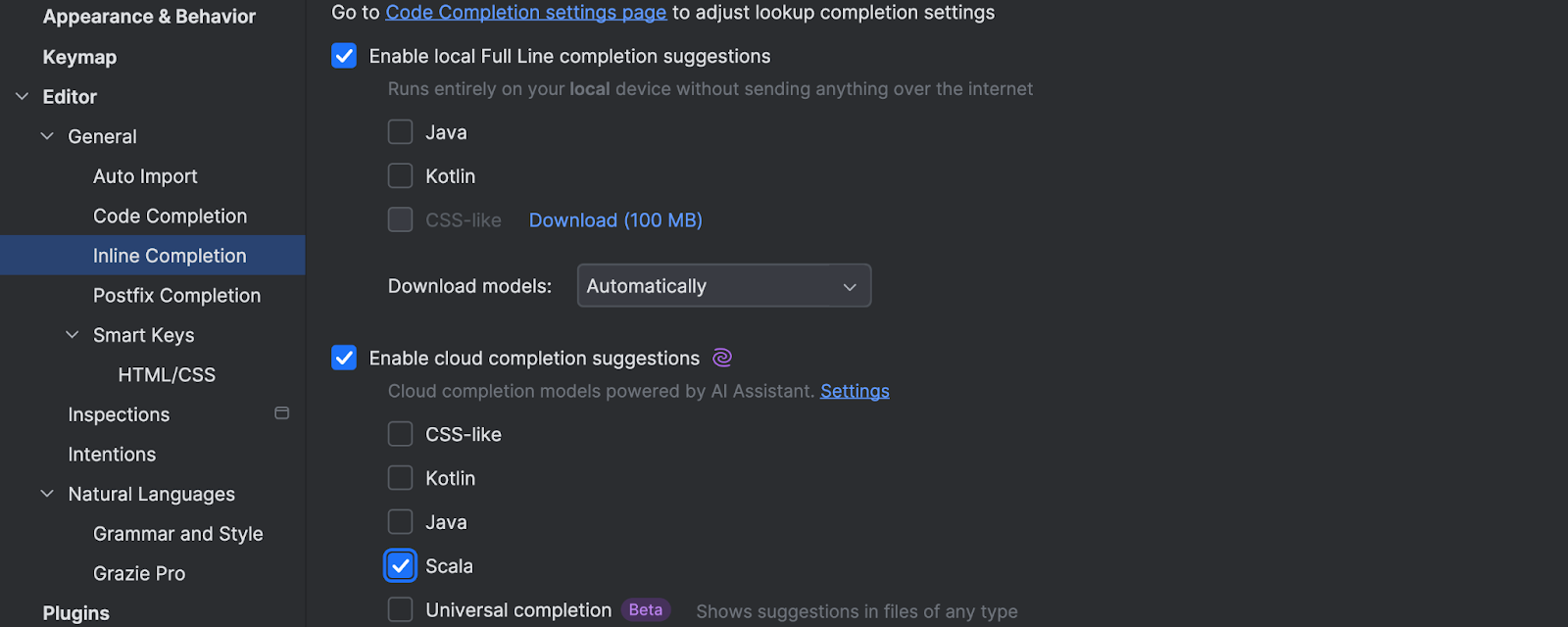Open Postfix Completion settings
This screenshot has height=627, width=1568.
point(176,295)
